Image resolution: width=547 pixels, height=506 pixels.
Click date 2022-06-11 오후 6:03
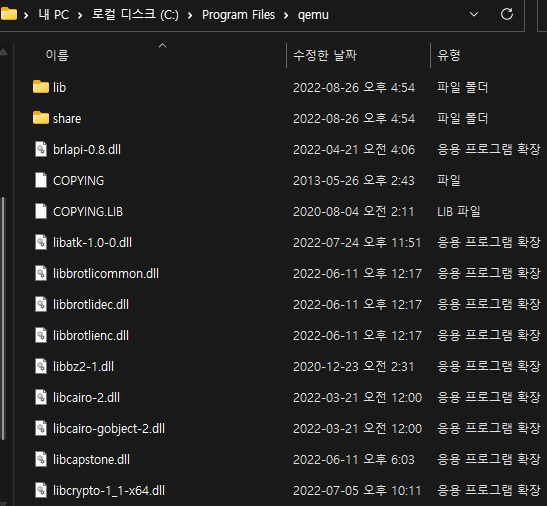[x=354, y=459]
